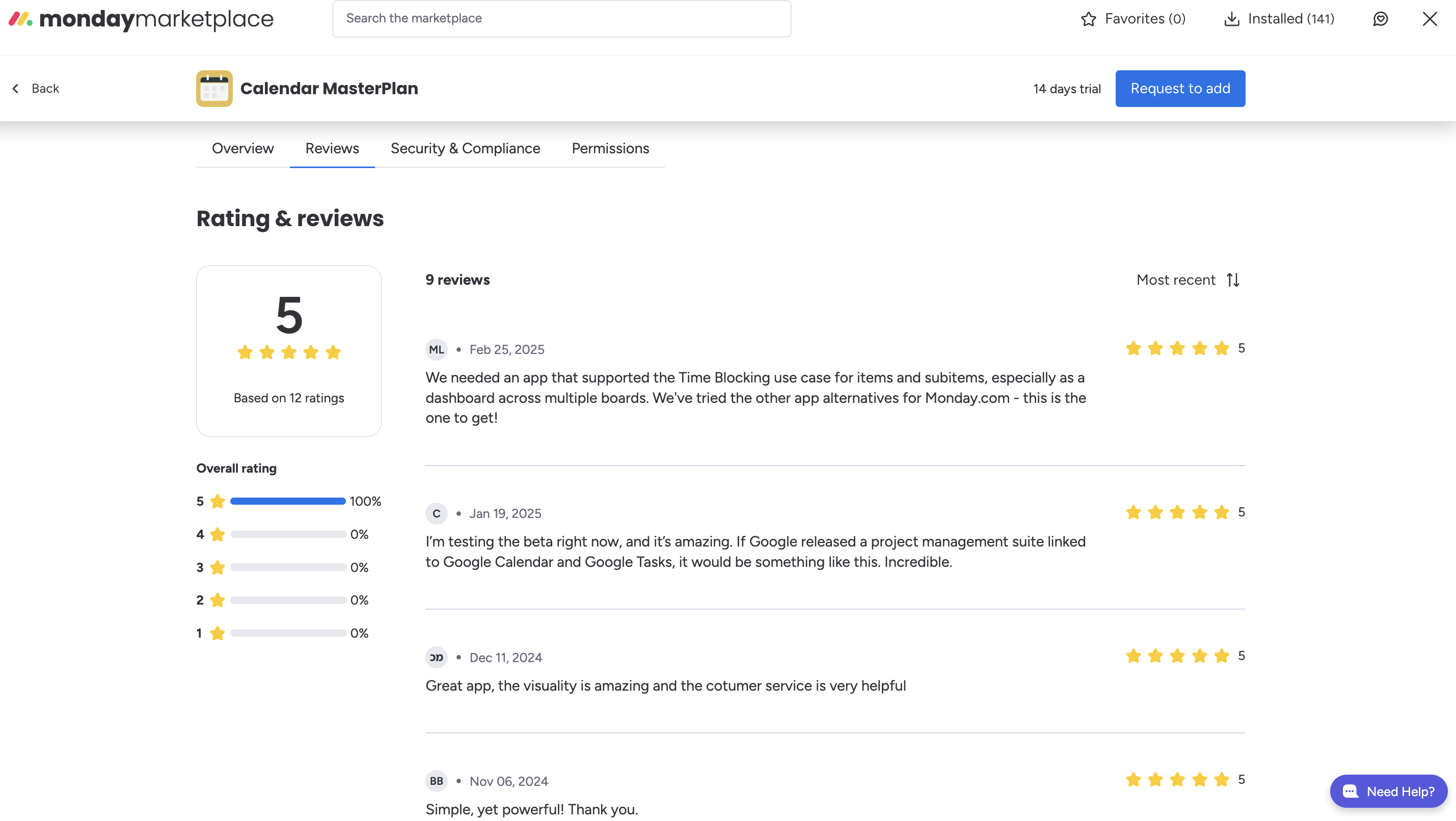Click the star icon in the 1-star rating row
This screenshot has height=821, width=1456.
[218, 634]
